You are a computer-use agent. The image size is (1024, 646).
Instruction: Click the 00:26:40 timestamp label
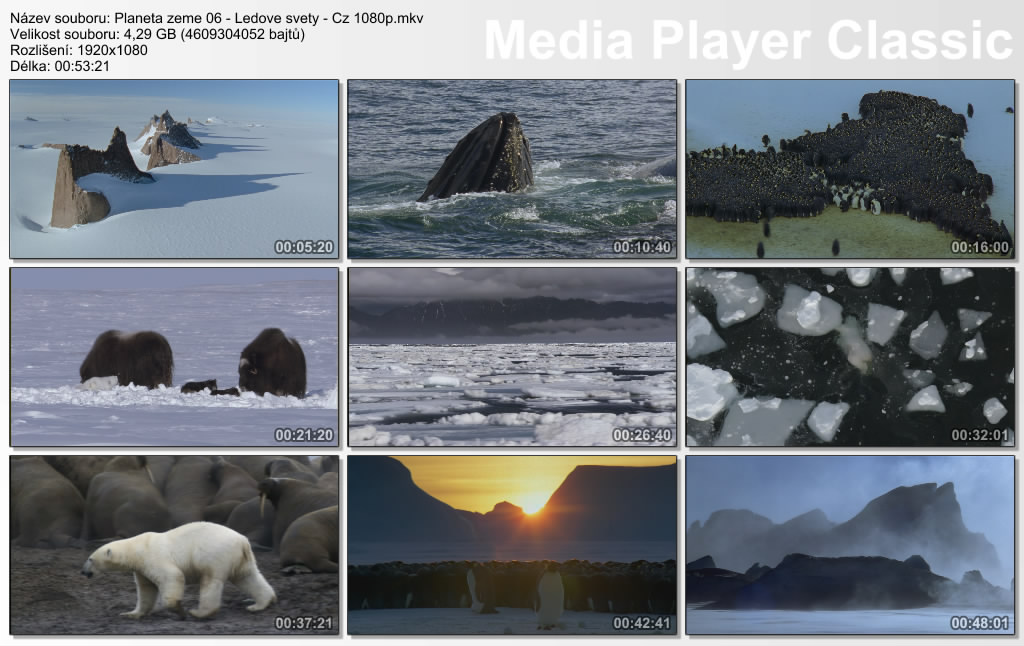642,435
